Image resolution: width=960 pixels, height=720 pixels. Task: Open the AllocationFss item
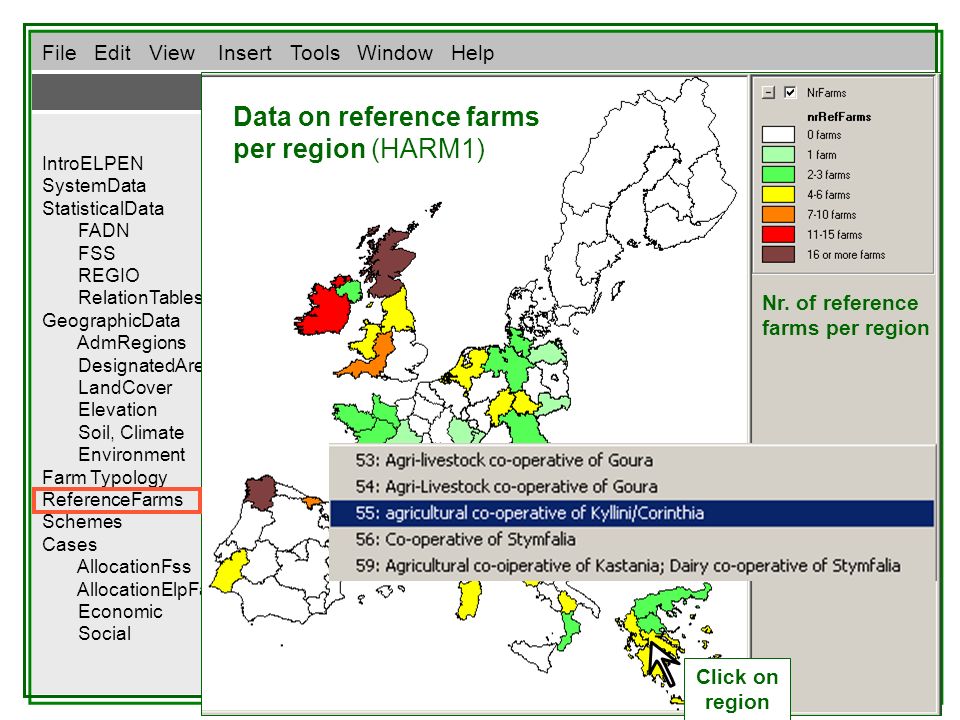(133, 566)
